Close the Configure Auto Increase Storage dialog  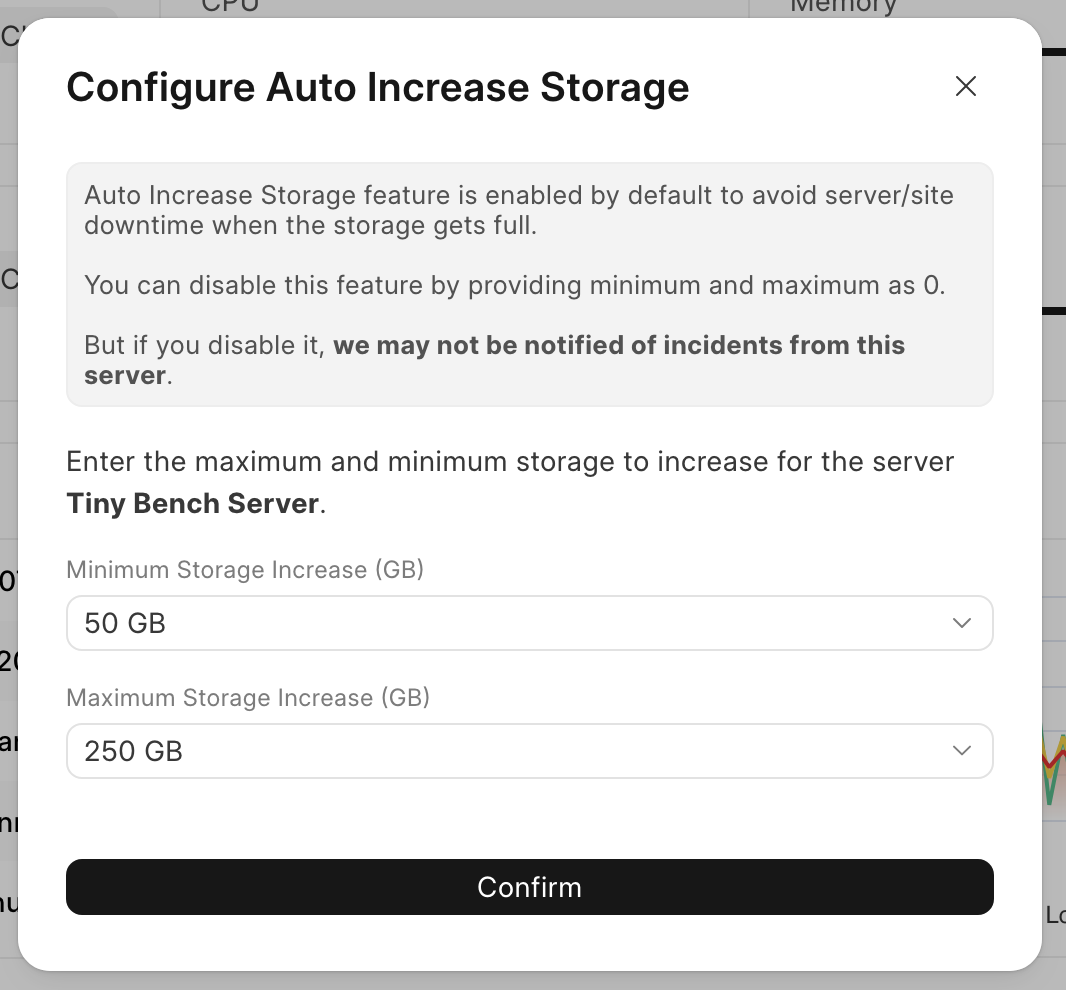965,86
